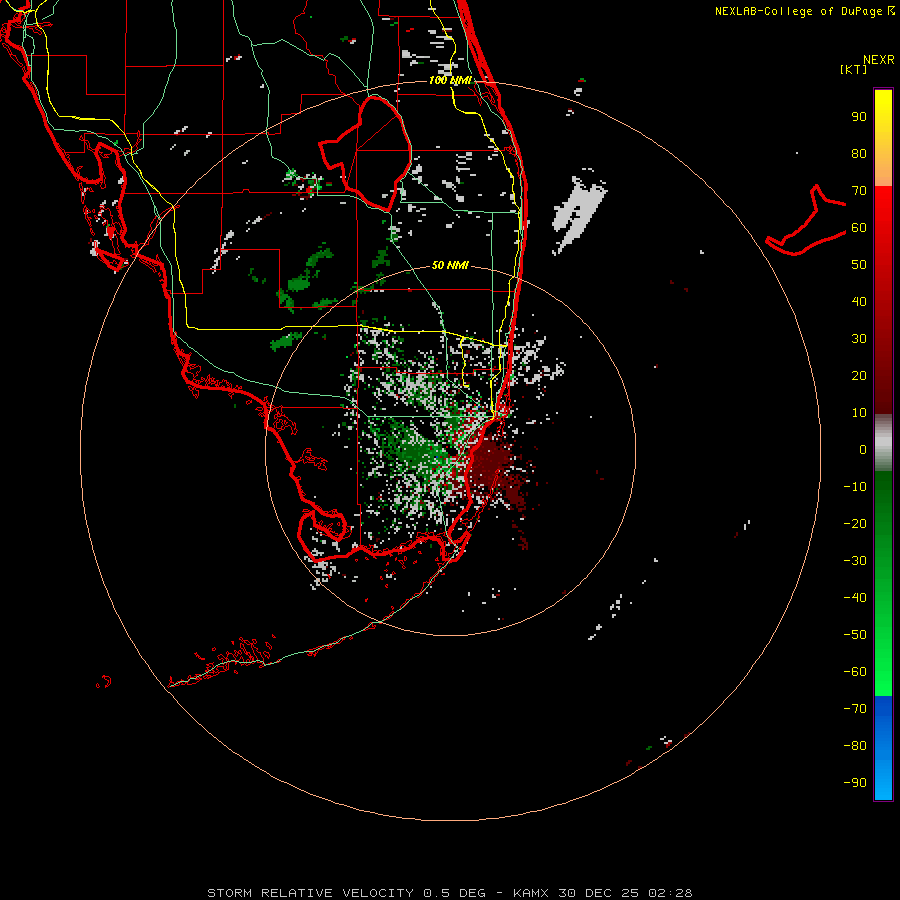Select the 90 value on the velocity scale

[859, 117]
